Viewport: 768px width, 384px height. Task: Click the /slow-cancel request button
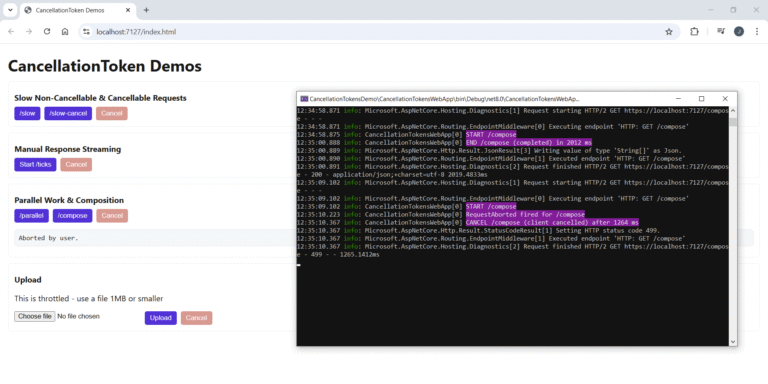pos(68,114)
